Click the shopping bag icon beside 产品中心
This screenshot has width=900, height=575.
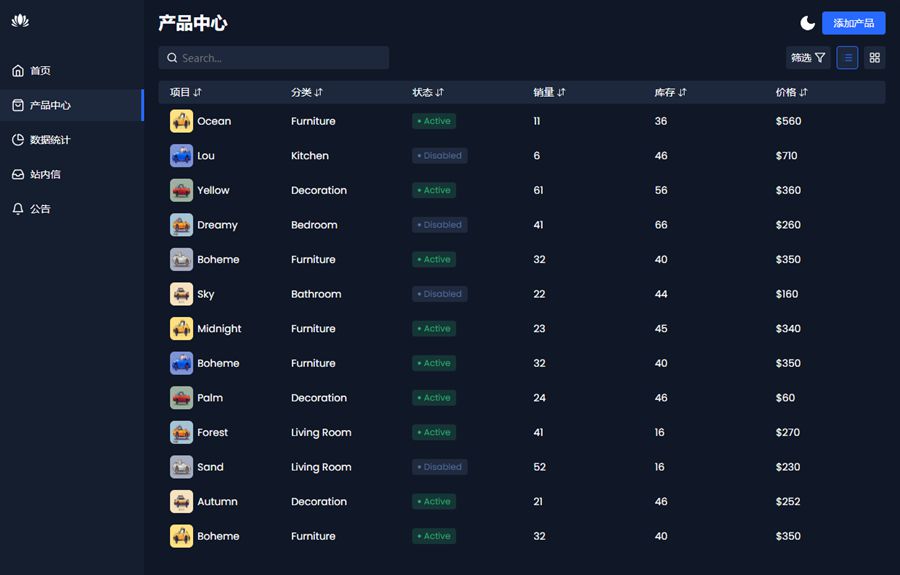(x=18, y=105)
